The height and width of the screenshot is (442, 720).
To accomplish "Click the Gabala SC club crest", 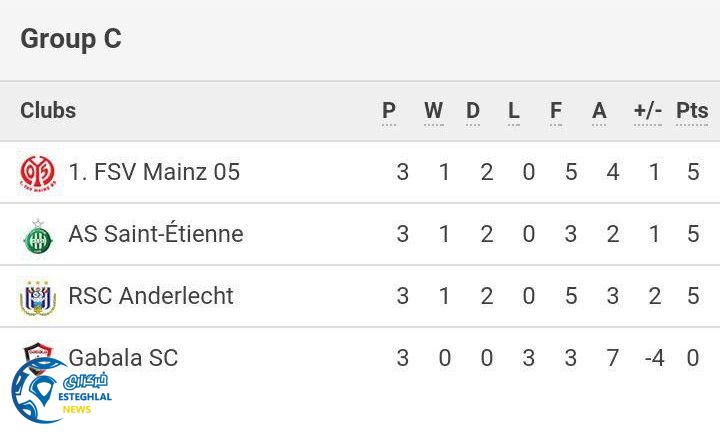I will [x=38, y=351].
